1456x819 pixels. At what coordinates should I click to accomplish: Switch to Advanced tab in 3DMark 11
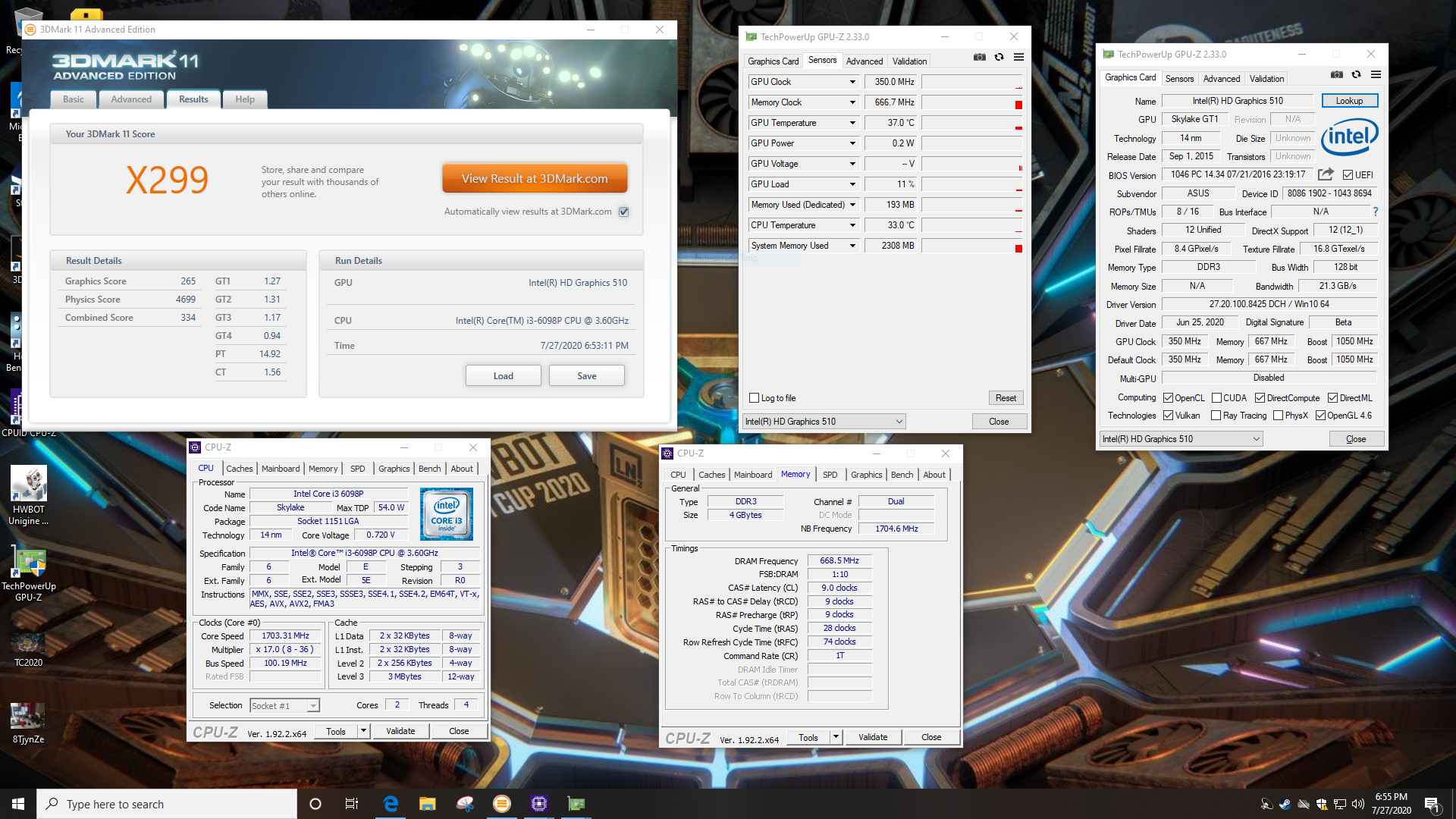131,99
